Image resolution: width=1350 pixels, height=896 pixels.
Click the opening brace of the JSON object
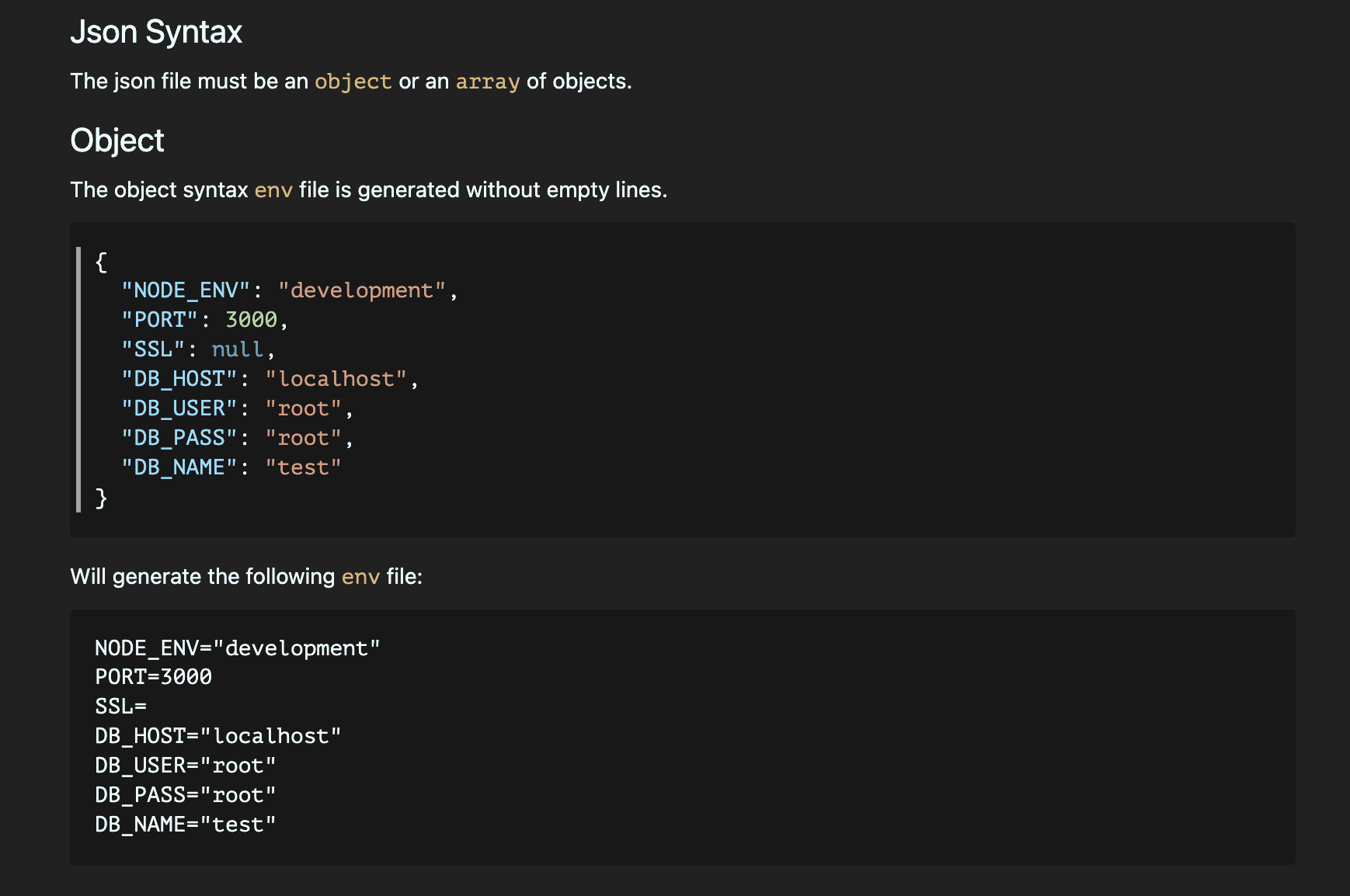click(x=100, y=262)
